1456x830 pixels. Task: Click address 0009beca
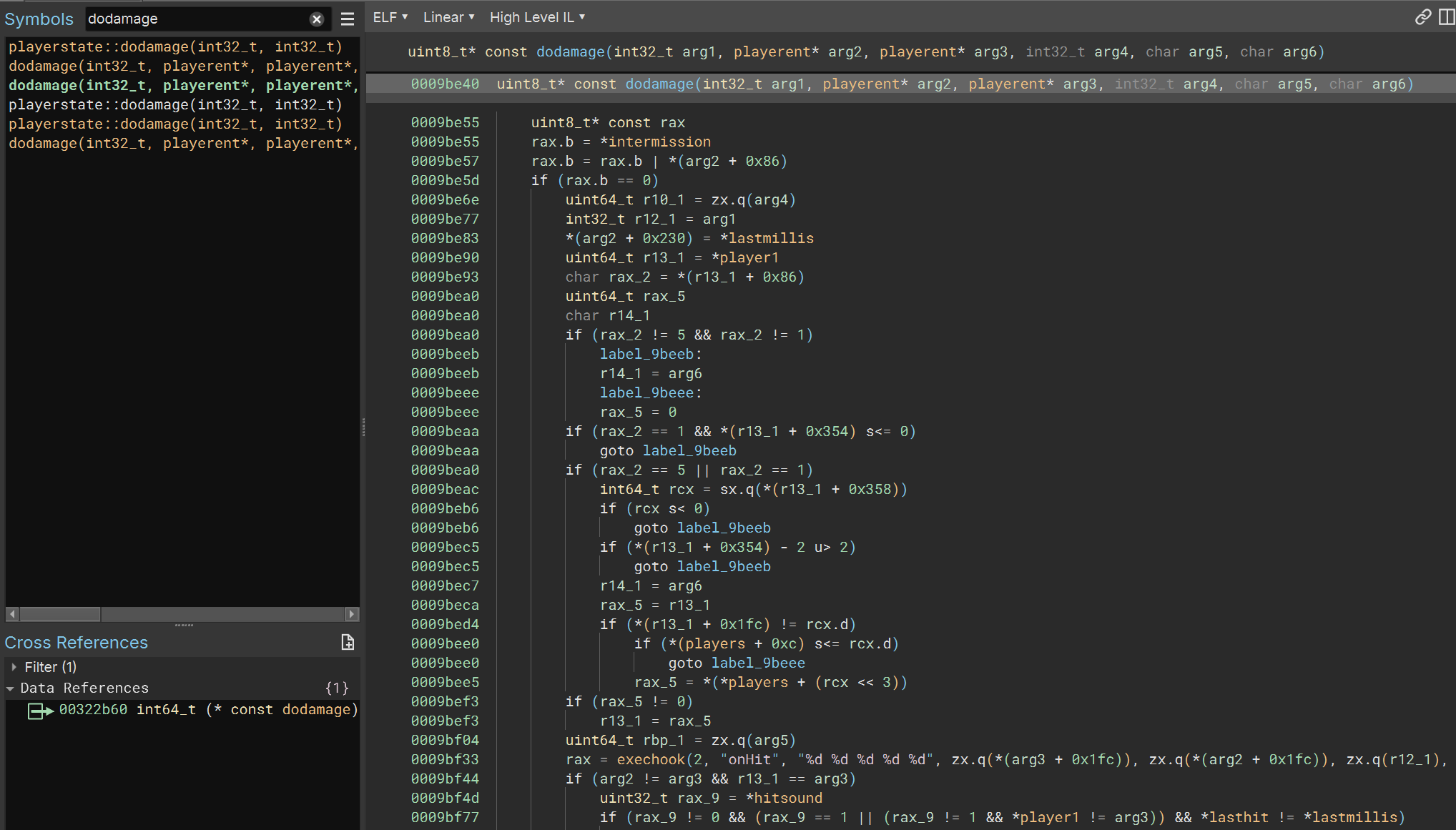click(x=445, y=605)
